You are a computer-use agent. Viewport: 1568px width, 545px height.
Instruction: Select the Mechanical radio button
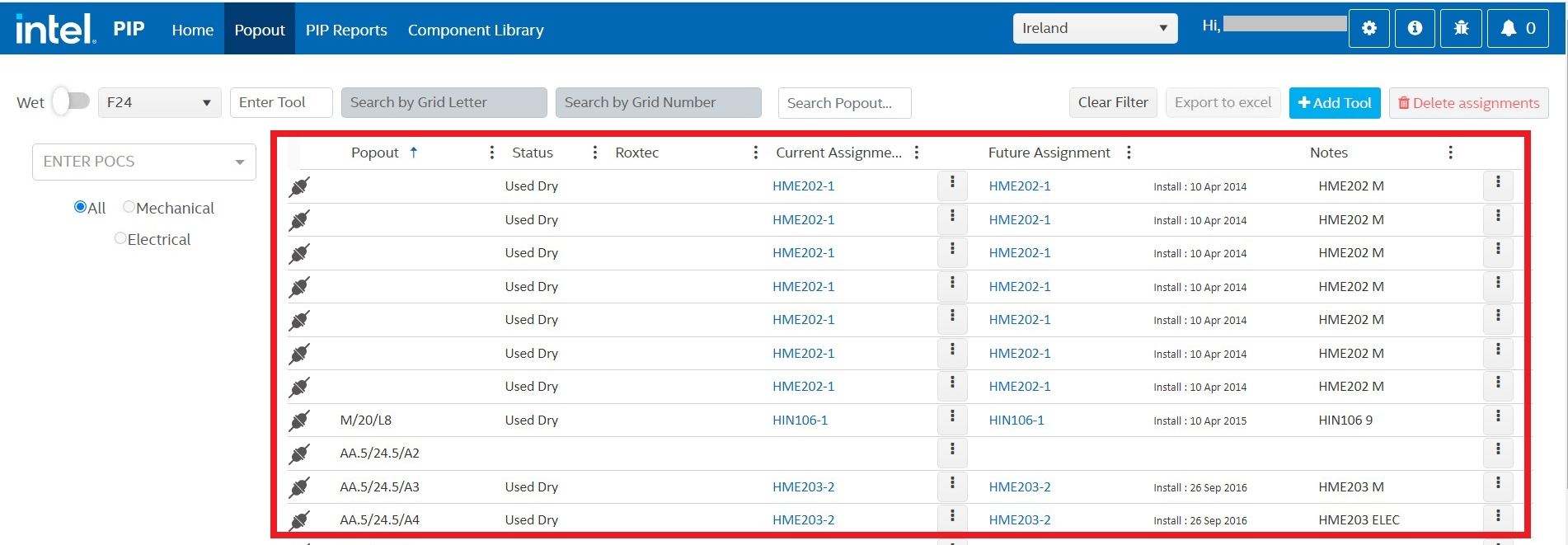click(129, 207)
